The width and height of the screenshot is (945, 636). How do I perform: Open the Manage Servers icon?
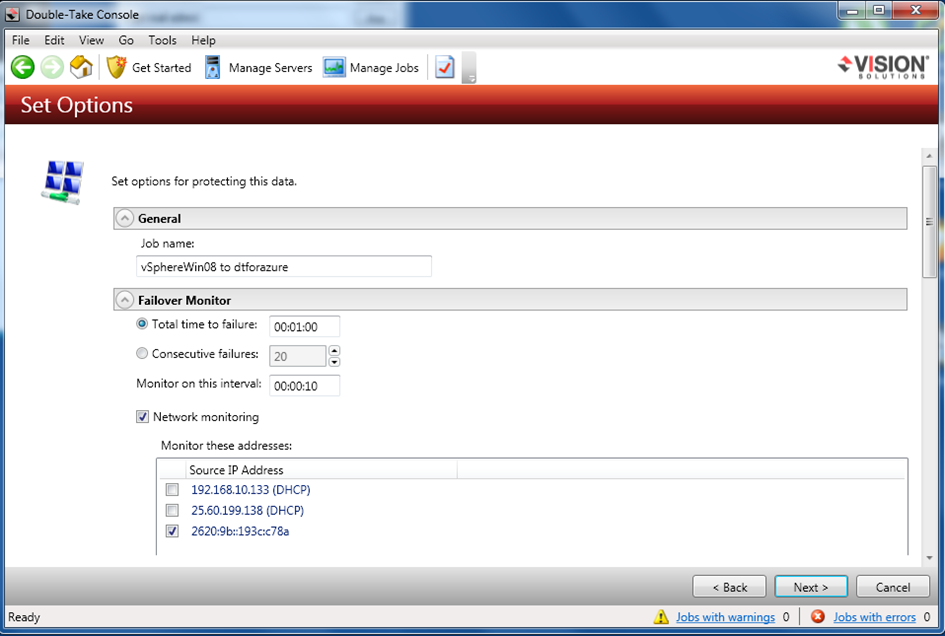pos(213,67)
